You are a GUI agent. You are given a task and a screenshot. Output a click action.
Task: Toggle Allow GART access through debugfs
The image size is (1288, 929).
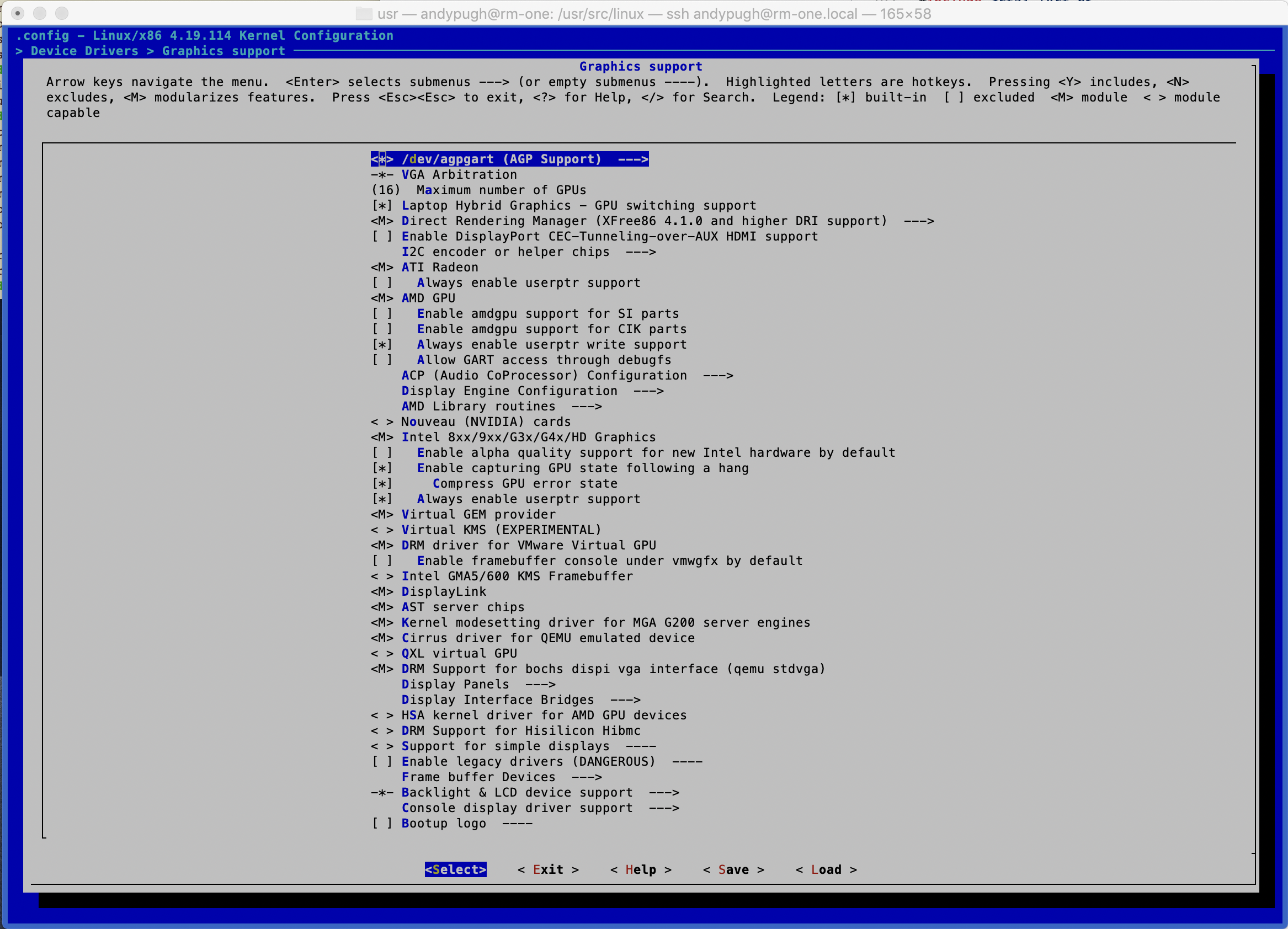pyautogui.click(x=521, y=360)
